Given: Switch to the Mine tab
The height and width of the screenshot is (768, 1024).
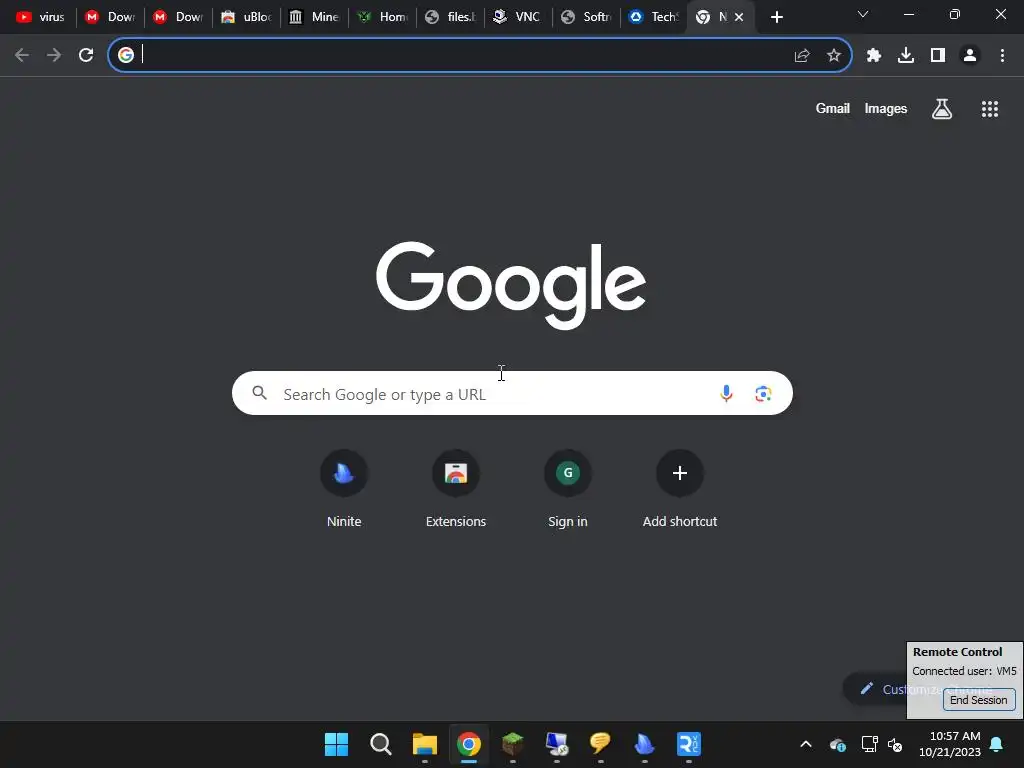Looking at the screenshot, I should (x=315, y=17).
